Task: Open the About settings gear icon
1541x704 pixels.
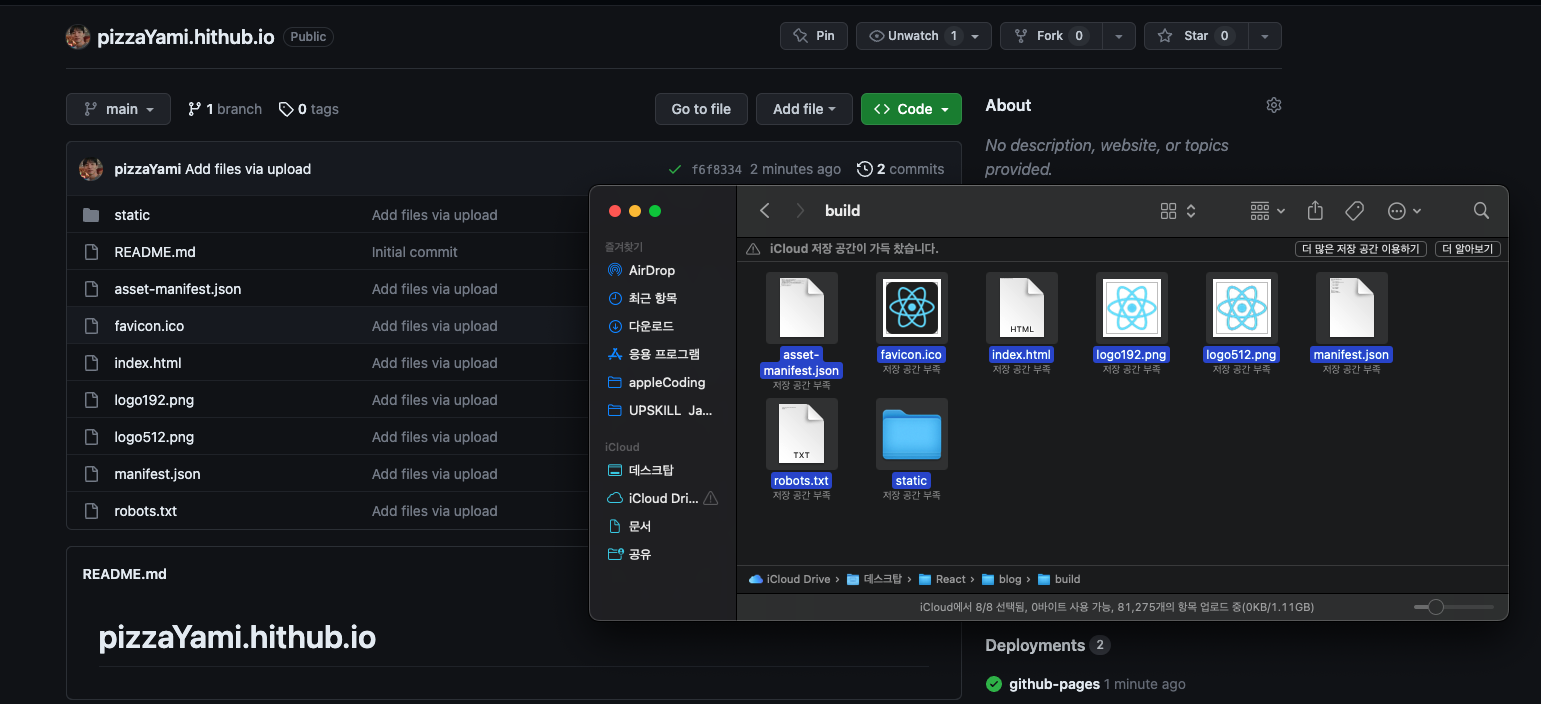Action: coord(1274,105)
